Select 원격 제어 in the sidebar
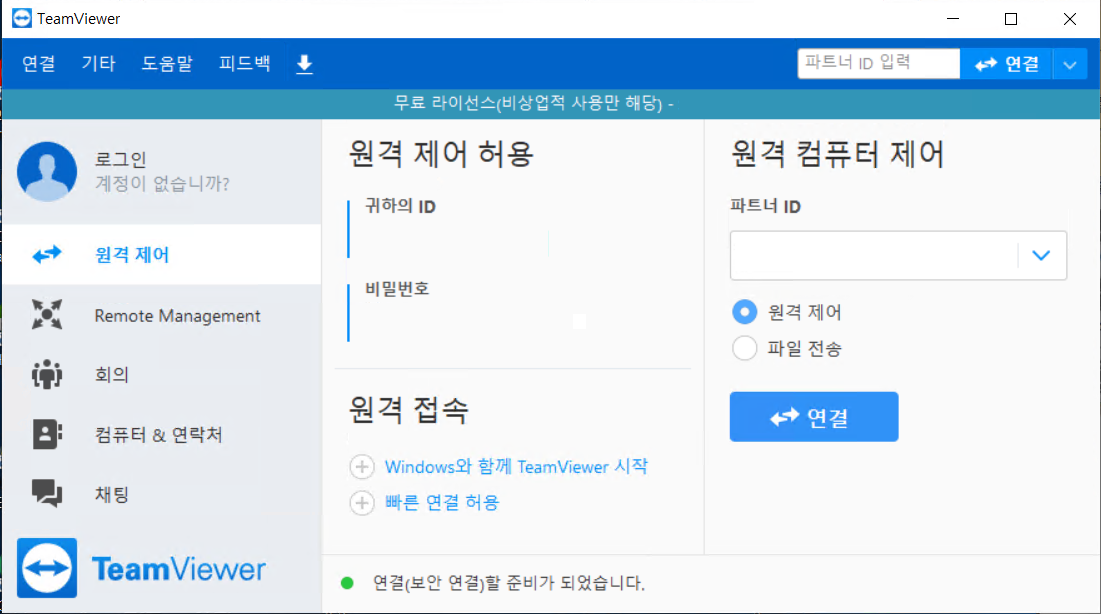1101x614 pixels. click(x=161, y=254)
